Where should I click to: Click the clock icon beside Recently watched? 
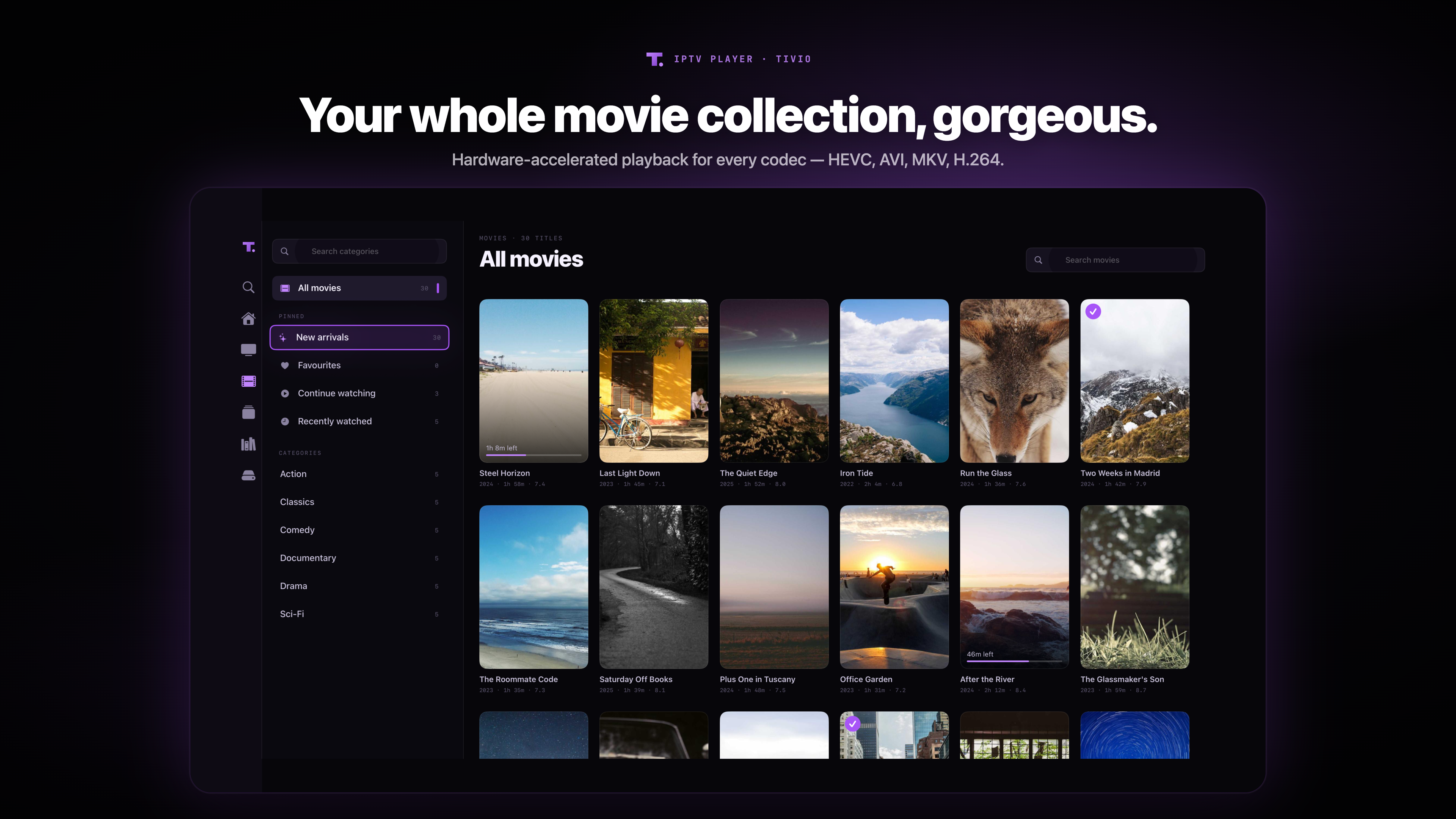(285, 422)
